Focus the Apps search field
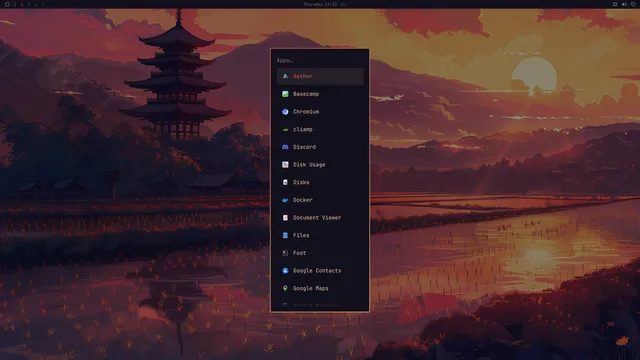 point(320,60)
